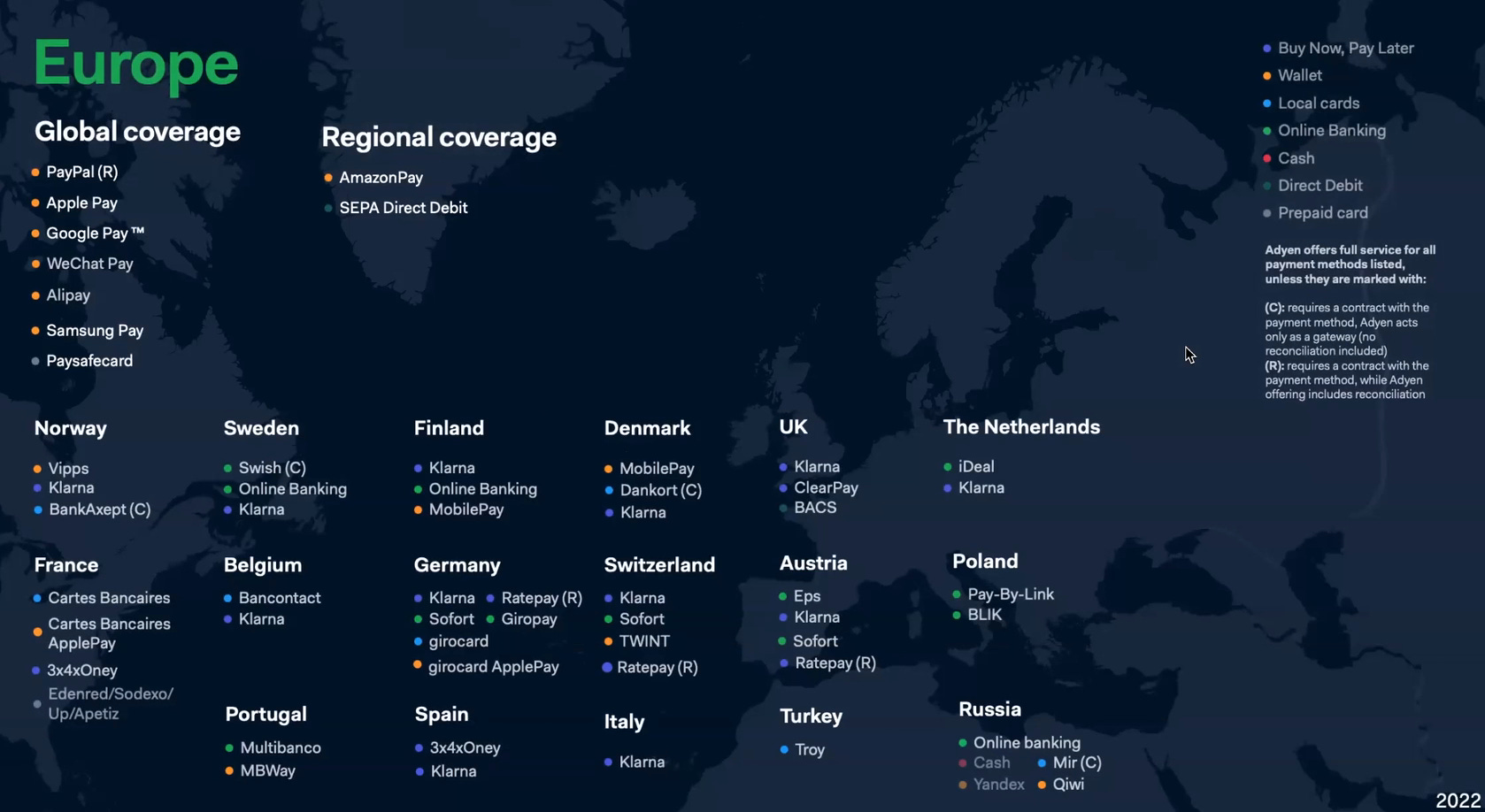
Task: Select Prepaid card legend label
Action: (1322, 213)
